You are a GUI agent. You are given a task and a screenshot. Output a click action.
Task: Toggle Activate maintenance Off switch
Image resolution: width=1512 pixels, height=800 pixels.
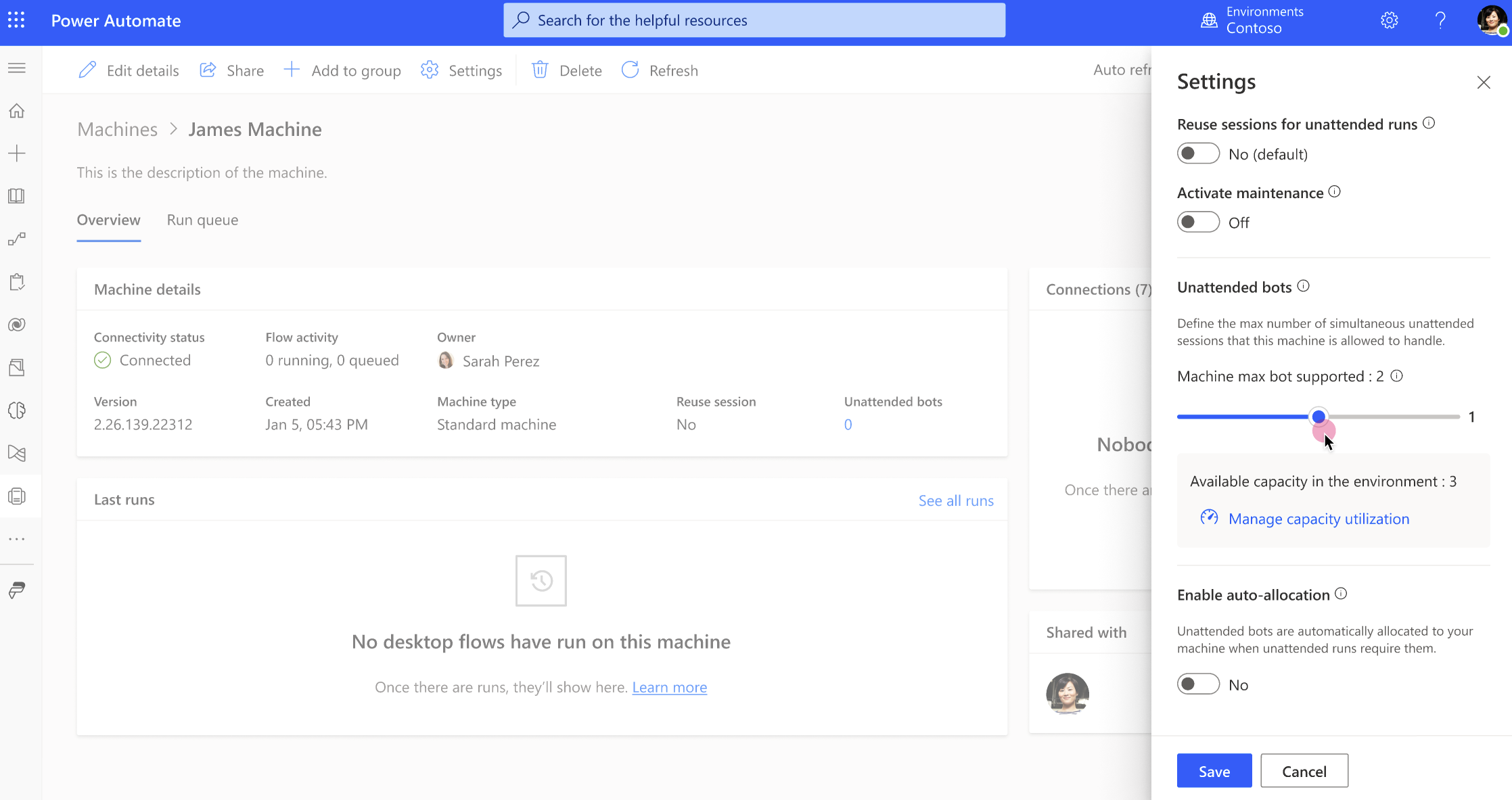pyautogui.click(x=1197, y=222)
